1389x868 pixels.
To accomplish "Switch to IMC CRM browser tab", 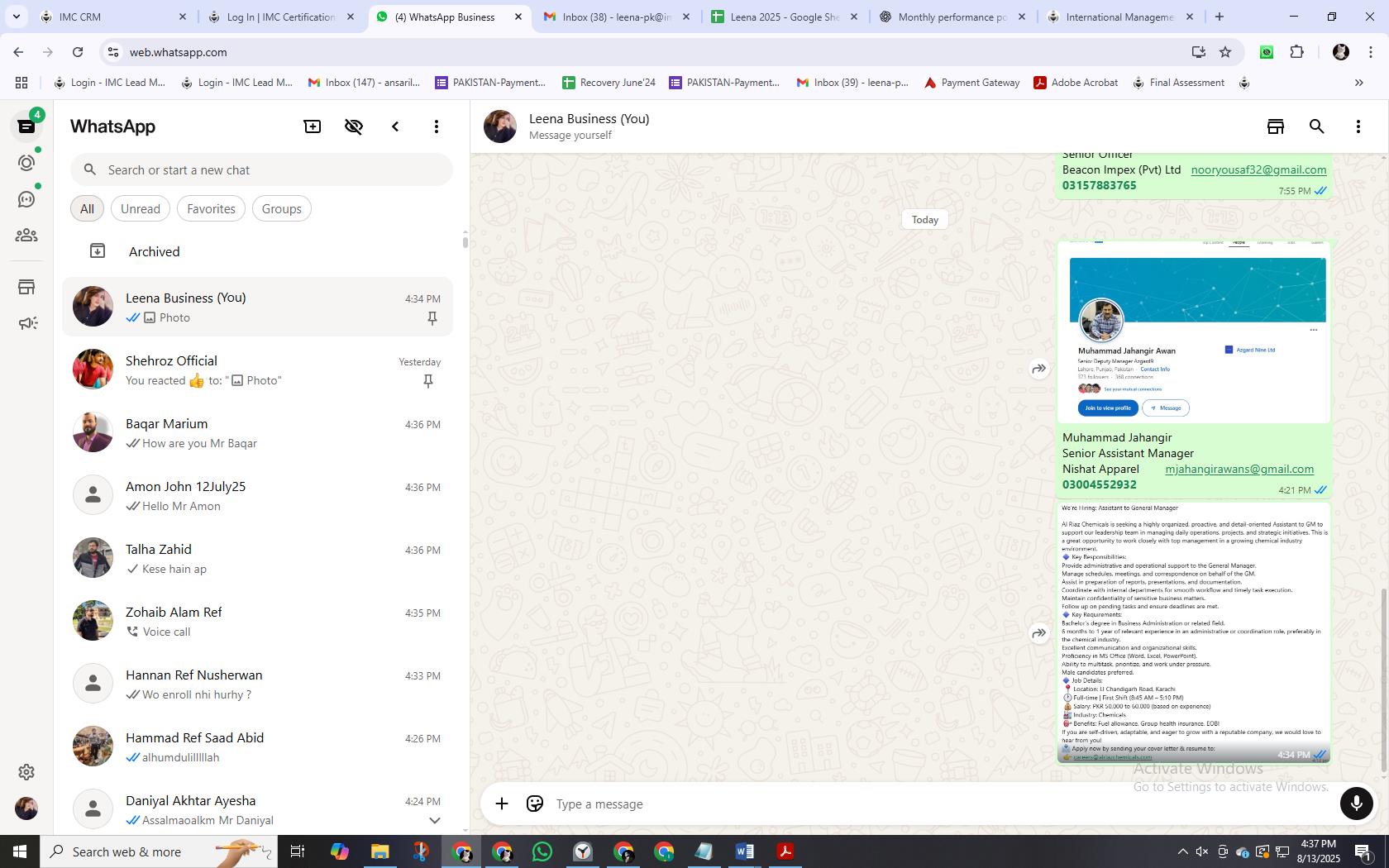I will 113,17.
